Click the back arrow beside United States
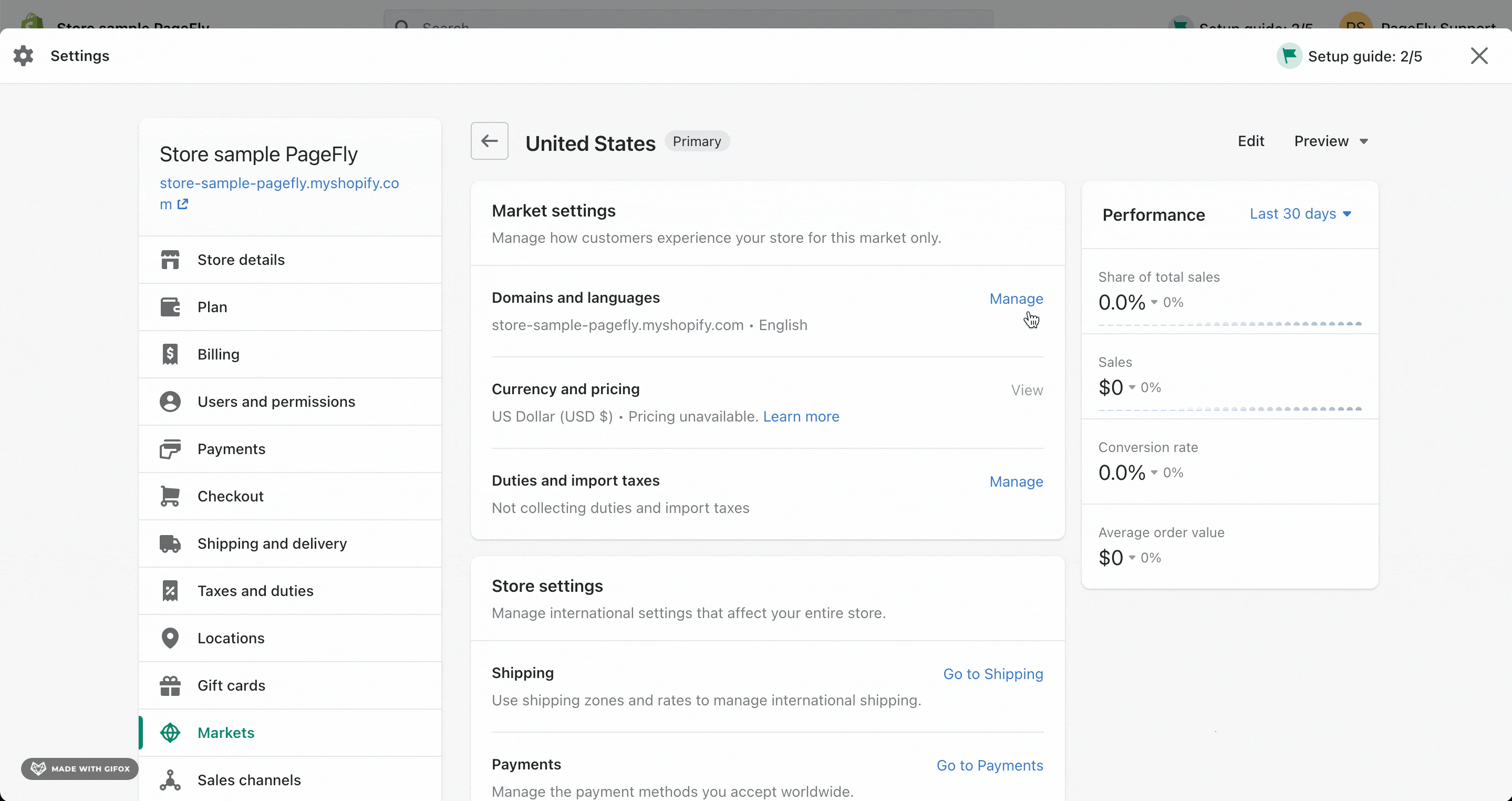 tap(489, 141)
